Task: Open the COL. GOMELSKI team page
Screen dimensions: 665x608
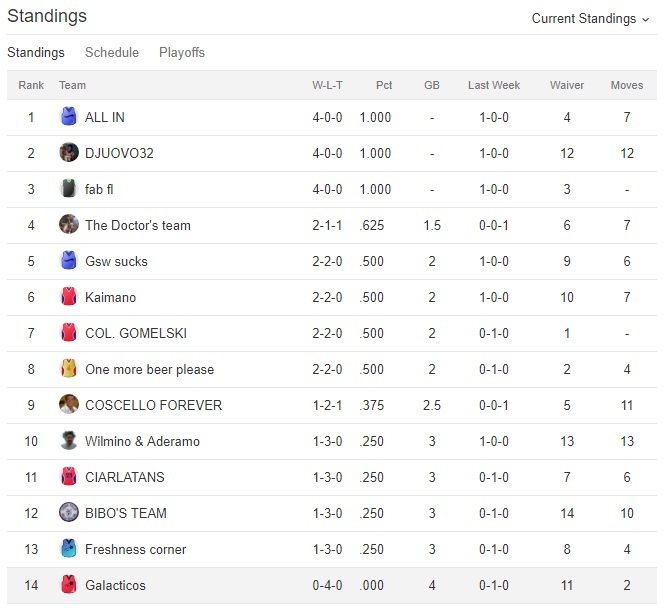Action: [x=136, y=333]
